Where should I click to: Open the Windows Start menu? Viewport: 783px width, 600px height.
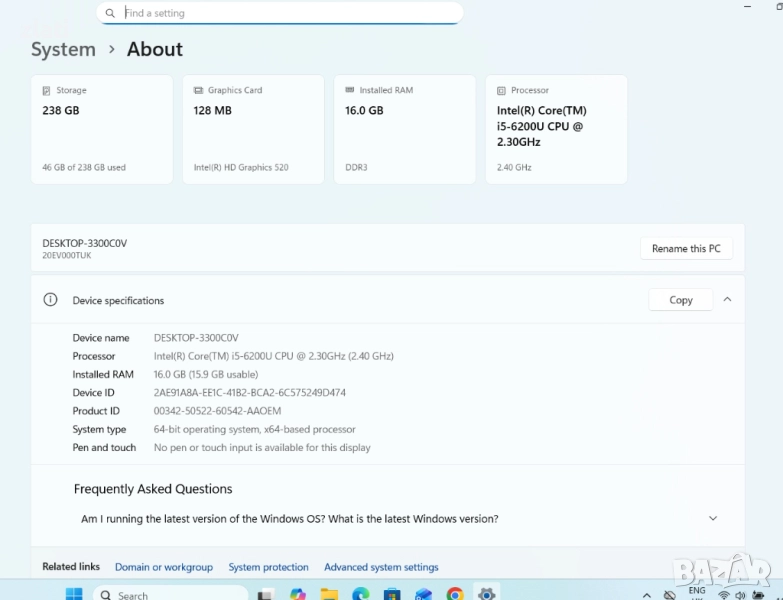[74, 594]
